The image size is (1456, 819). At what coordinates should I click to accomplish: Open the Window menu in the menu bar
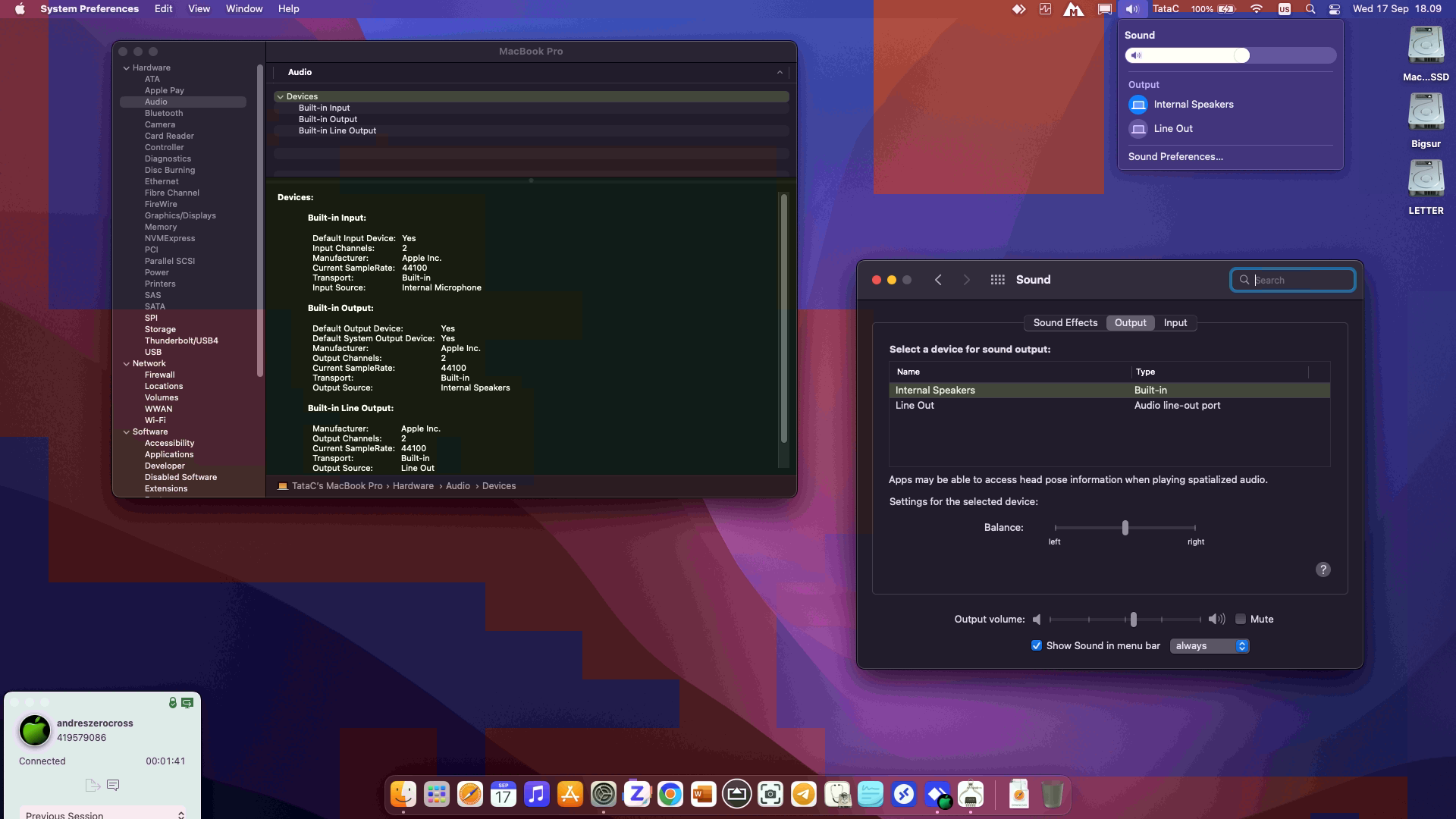pos(243,9)
